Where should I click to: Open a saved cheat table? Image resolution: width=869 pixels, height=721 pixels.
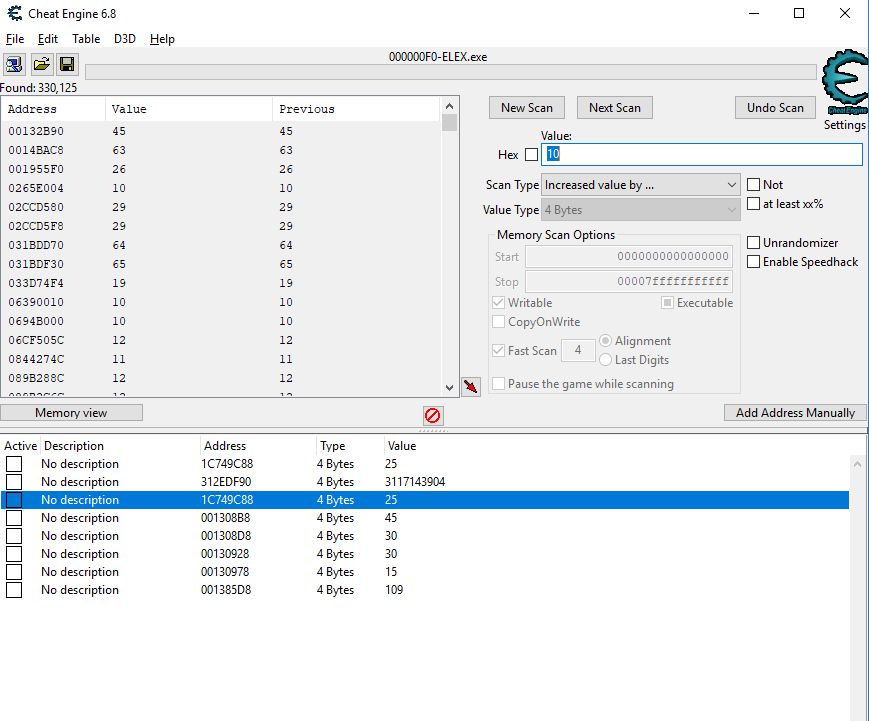(x=41, y=64)
